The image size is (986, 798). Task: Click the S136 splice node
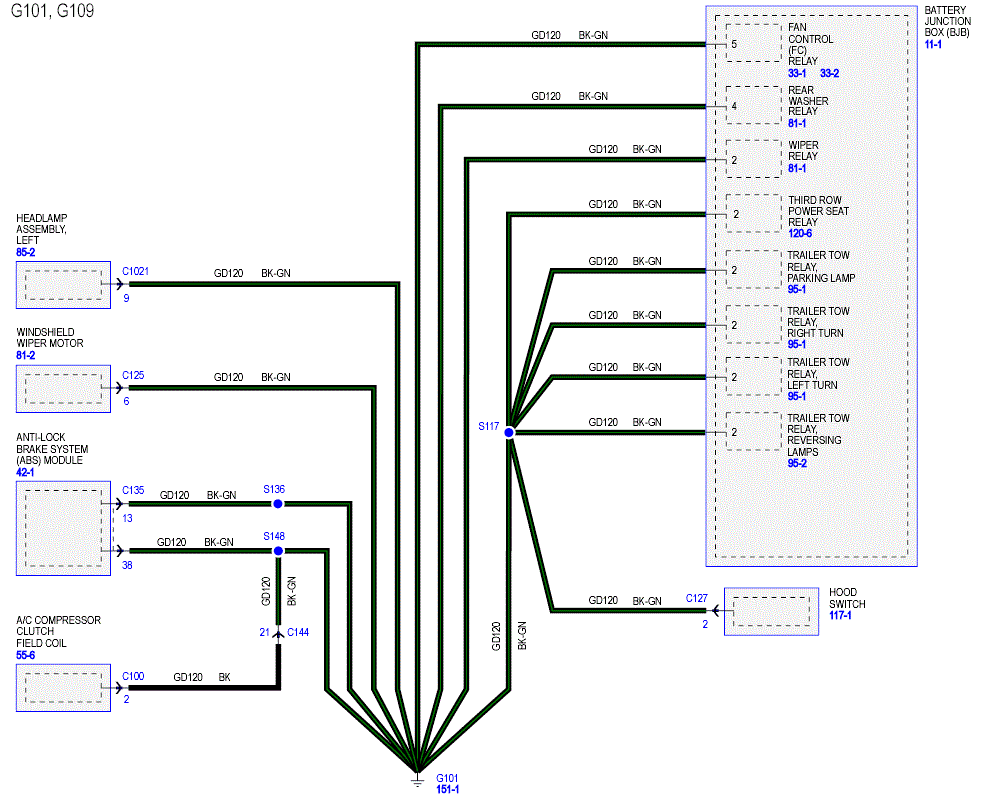click(278, 504)
